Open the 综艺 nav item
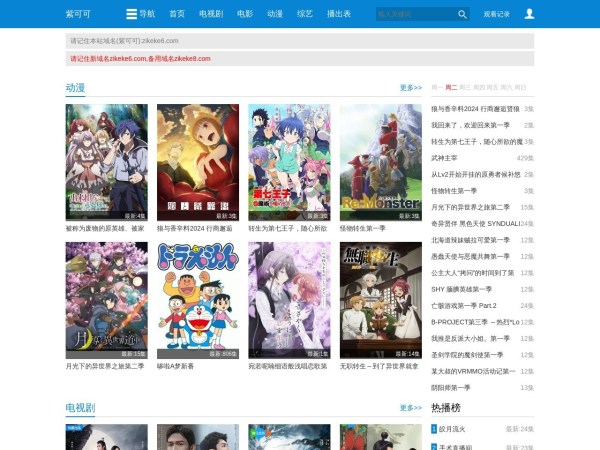This screenshot has height=450, width=600. tap(305, 14)
